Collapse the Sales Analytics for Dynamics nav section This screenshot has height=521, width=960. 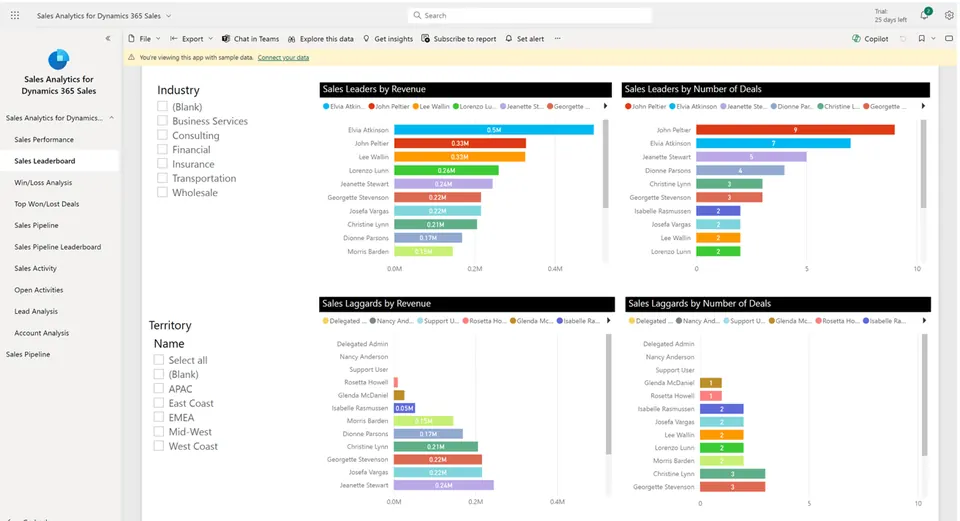pos(111,118)
